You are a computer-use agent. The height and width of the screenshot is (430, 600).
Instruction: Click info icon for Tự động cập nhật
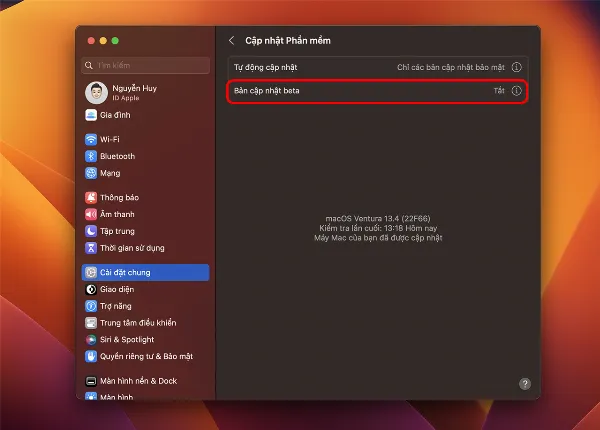517,67
